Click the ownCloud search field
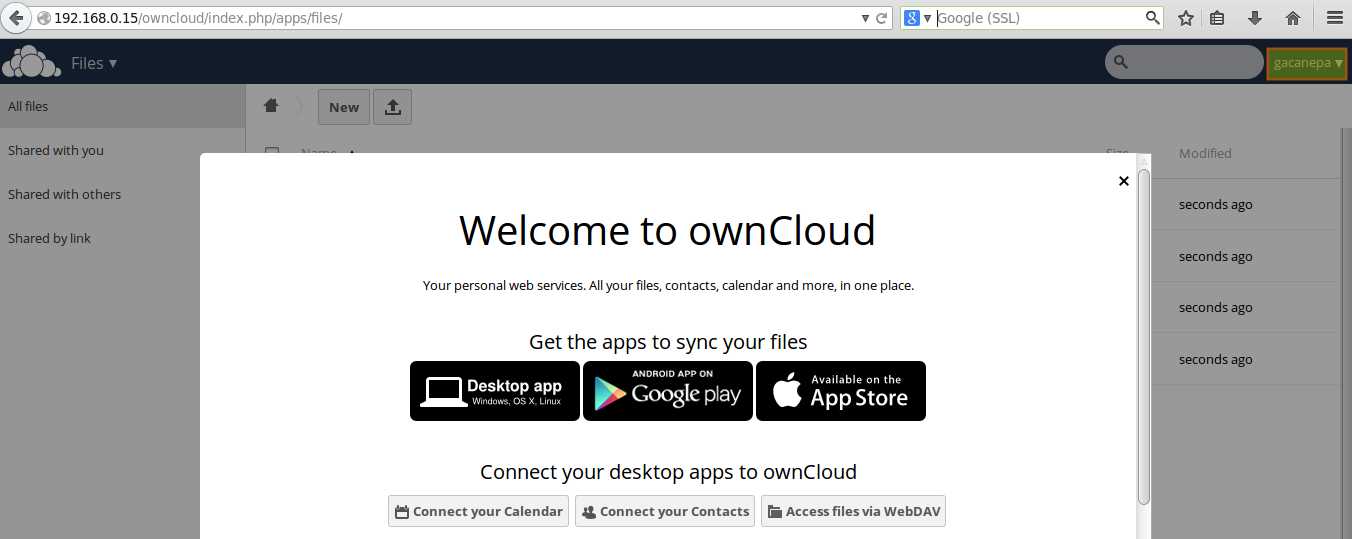This screenshot has height=539, width=1352. (1184, 62)
